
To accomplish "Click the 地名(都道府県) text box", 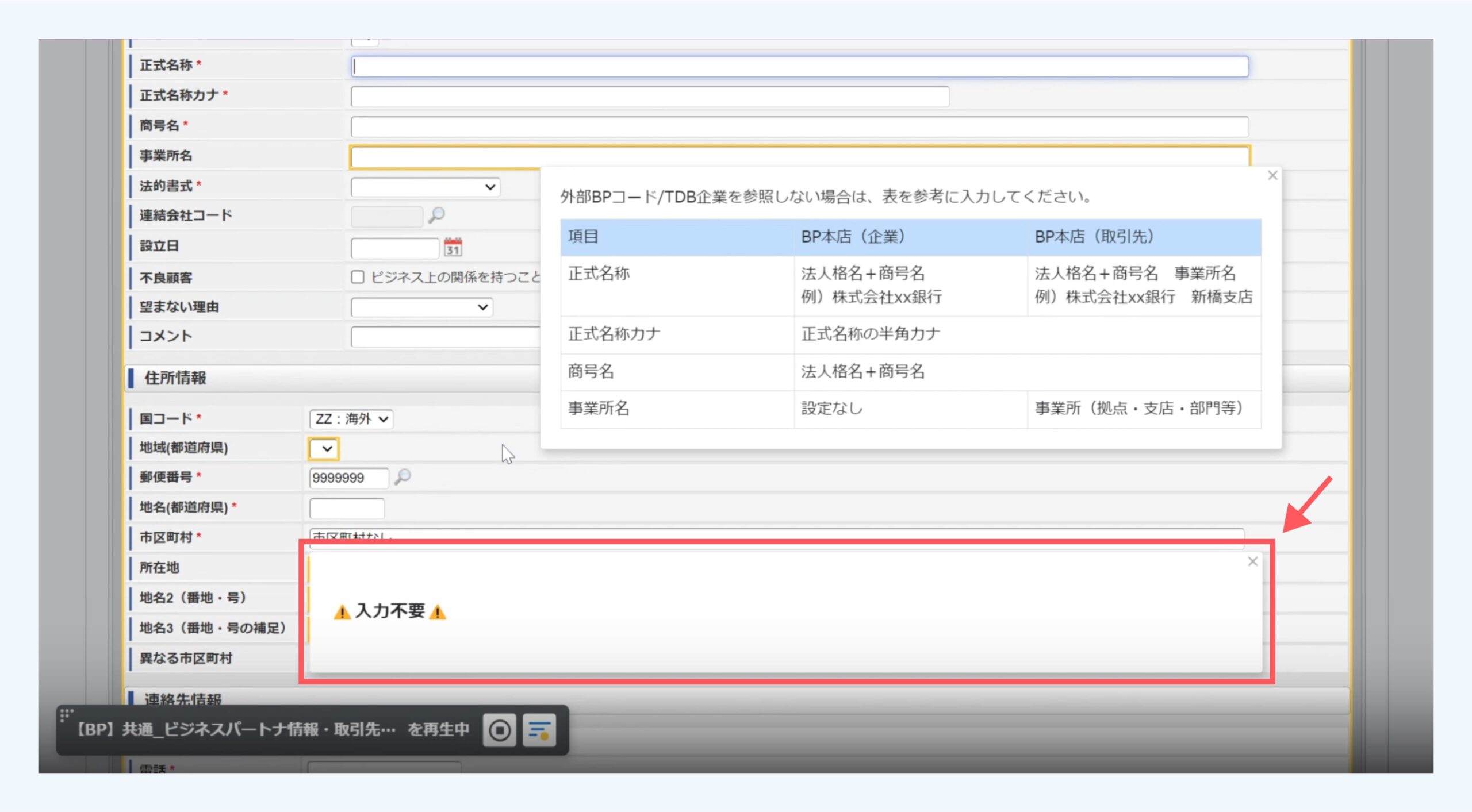I will (x=347, y=509).
